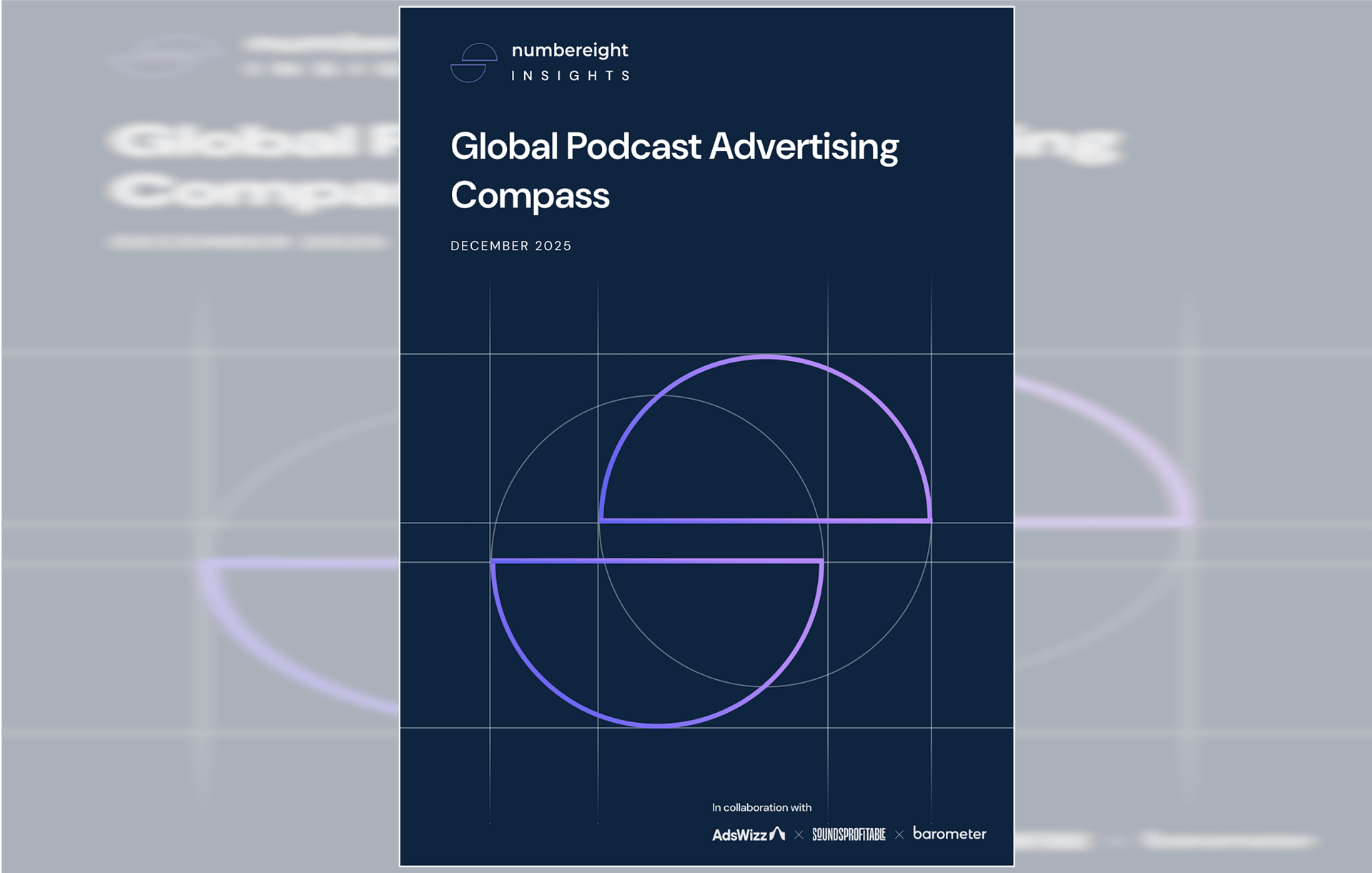Select the large lower purple semicircle graphic

(657, 643)
